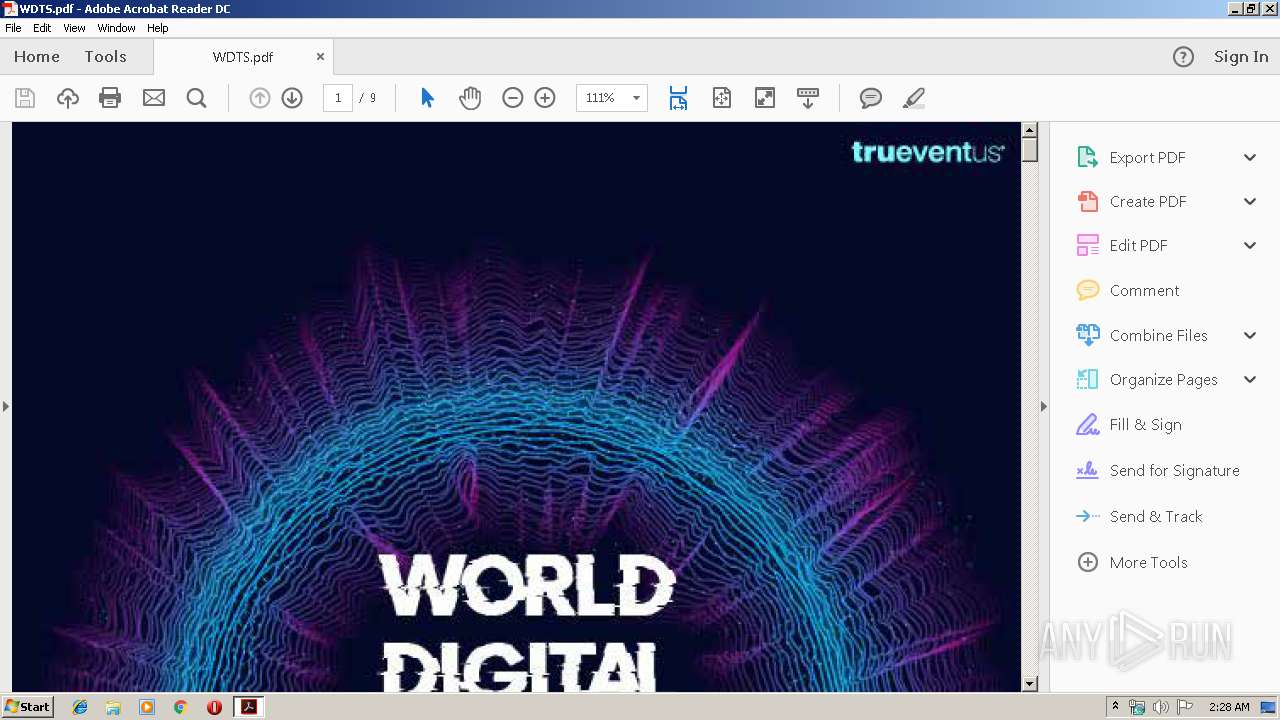Expand the Export PDF chevron
This screenshot has height=720, width=1280.
point(1250,158)
